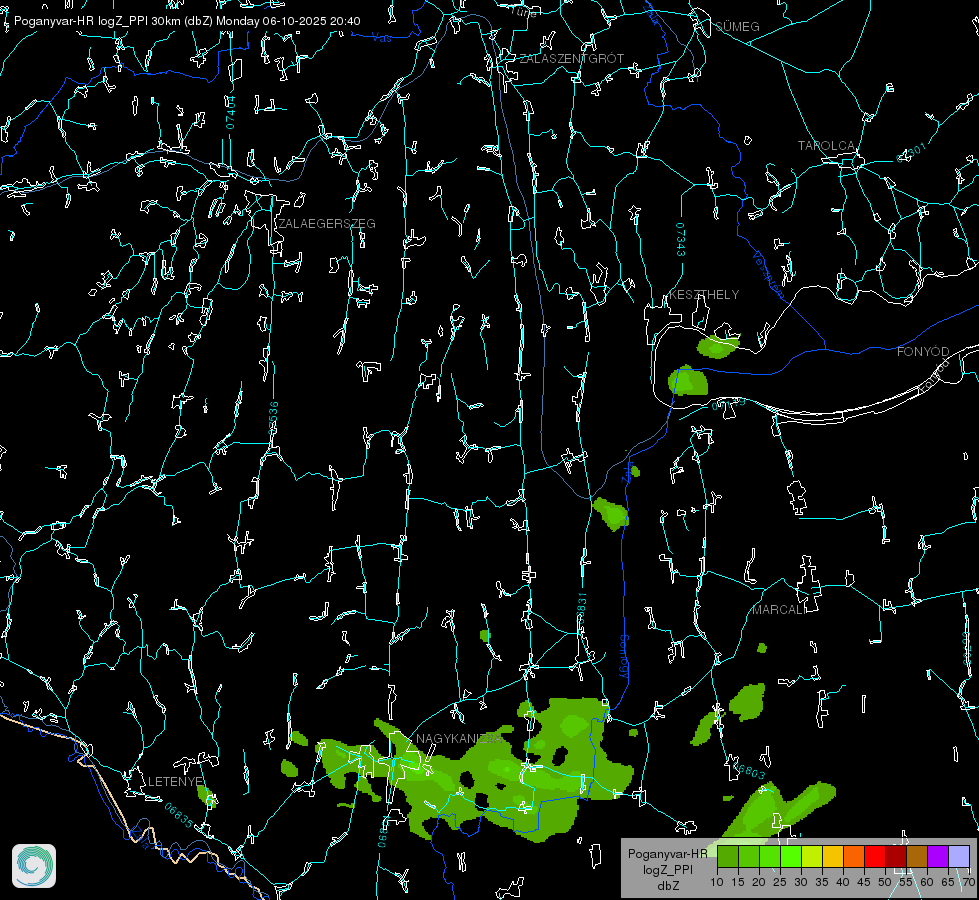The image size is (979, 900).
Task: Click the legend scale value 60
Action: pos(927,882)
